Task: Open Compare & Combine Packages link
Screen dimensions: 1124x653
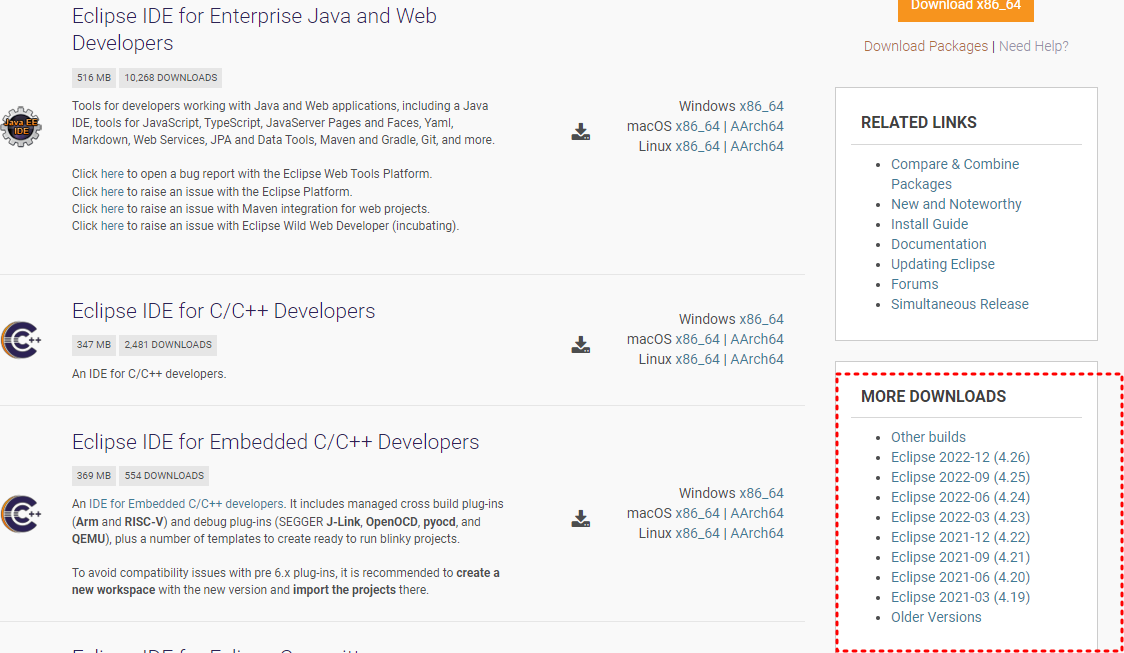Action: 955,174
